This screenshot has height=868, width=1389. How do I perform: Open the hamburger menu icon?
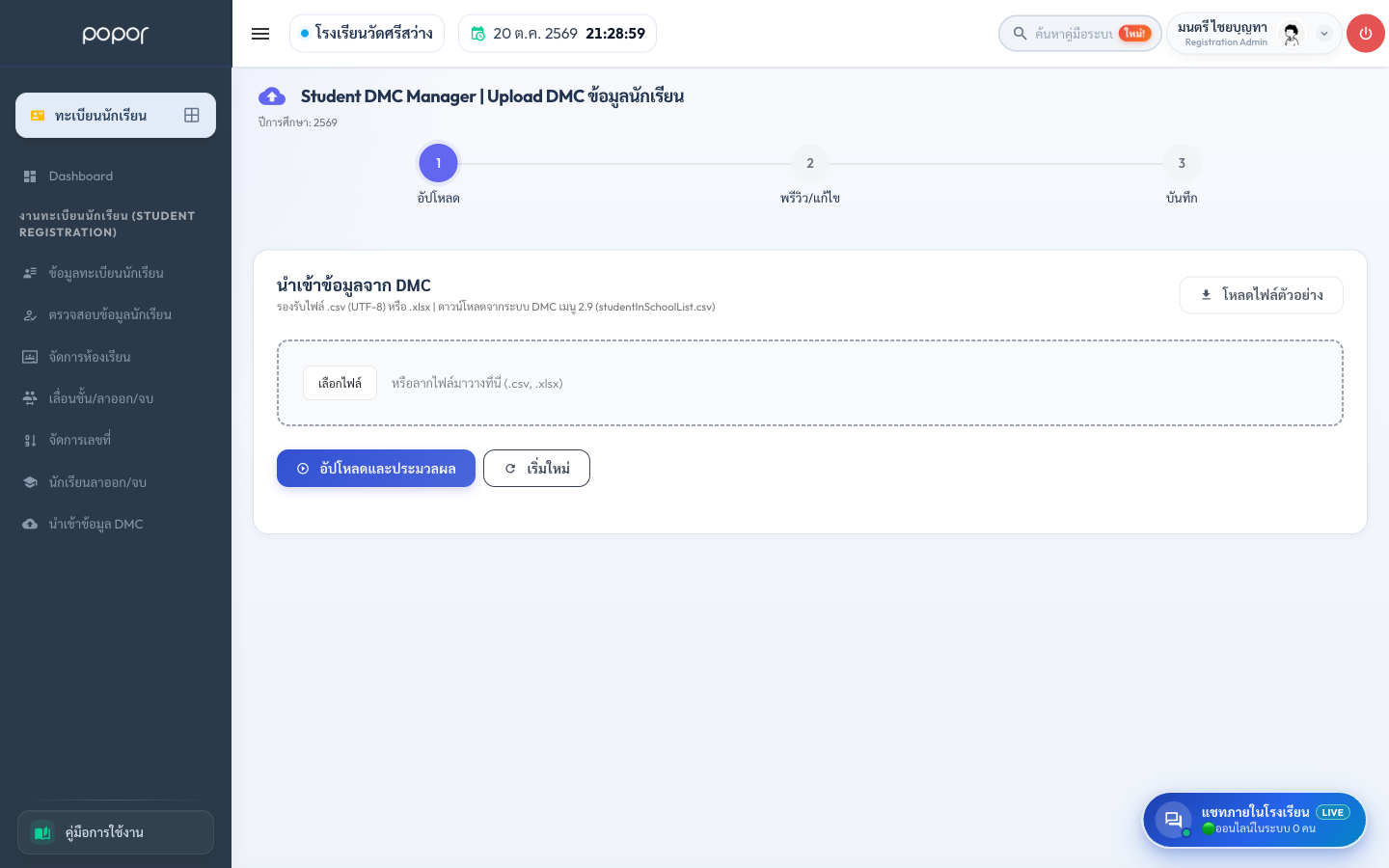pyautogui.click(x=260, y=34)
